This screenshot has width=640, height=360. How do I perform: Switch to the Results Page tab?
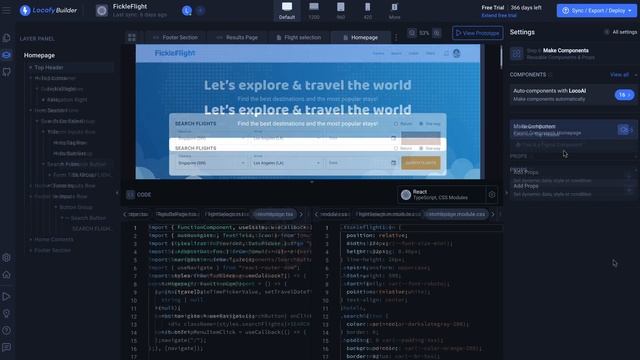click(237, 38)
